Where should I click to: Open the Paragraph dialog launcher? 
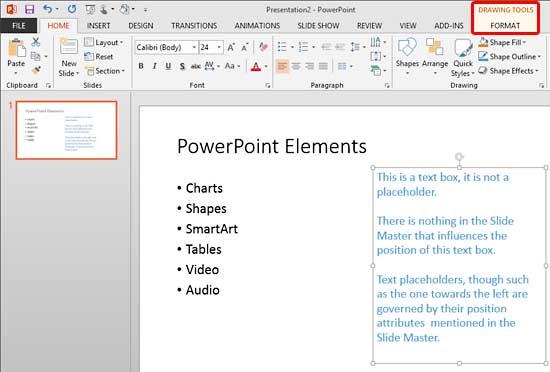pyautogui.click(x=387, y=86)
